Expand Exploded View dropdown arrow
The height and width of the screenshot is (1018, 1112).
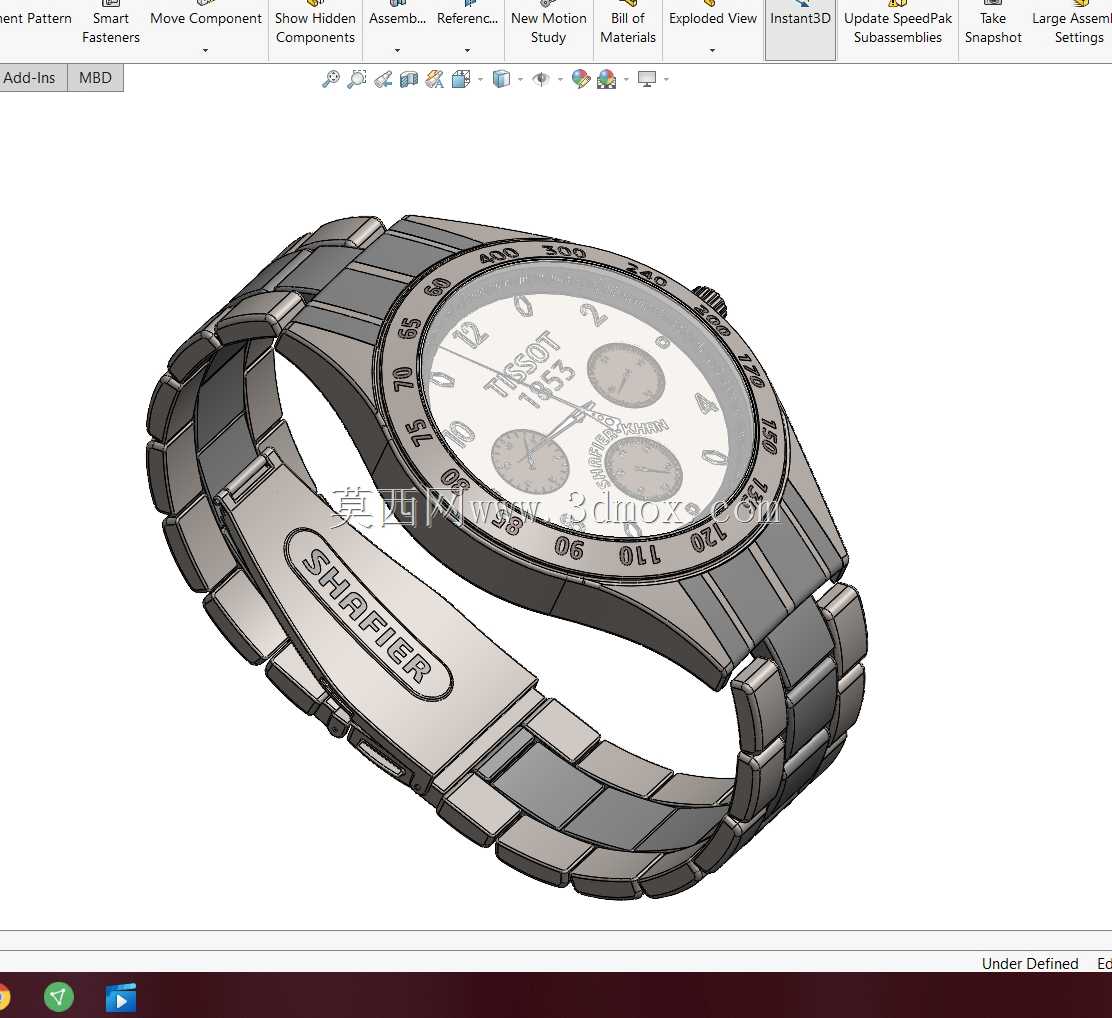pyautogui.click(x=712, y=50)
